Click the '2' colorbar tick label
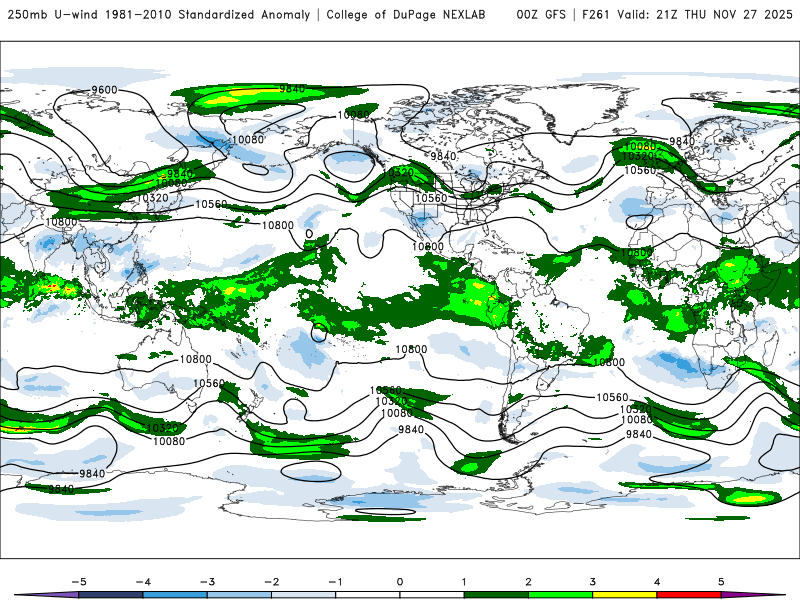The width and height of the screenshot is (800, 600). click(529, 582)
